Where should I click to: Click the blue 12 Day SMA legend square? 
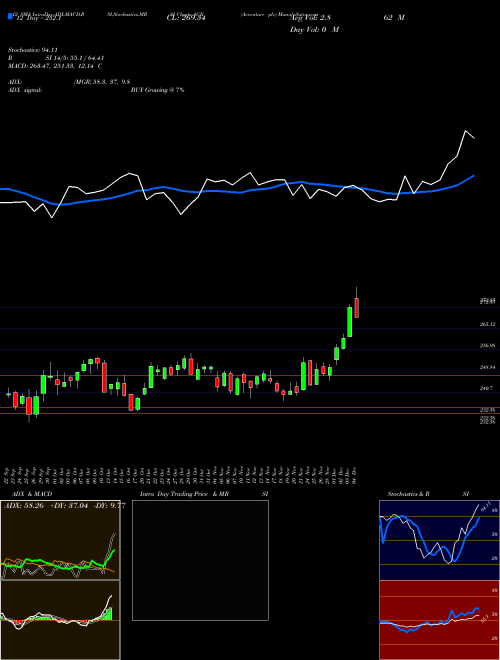pos(11,16)
